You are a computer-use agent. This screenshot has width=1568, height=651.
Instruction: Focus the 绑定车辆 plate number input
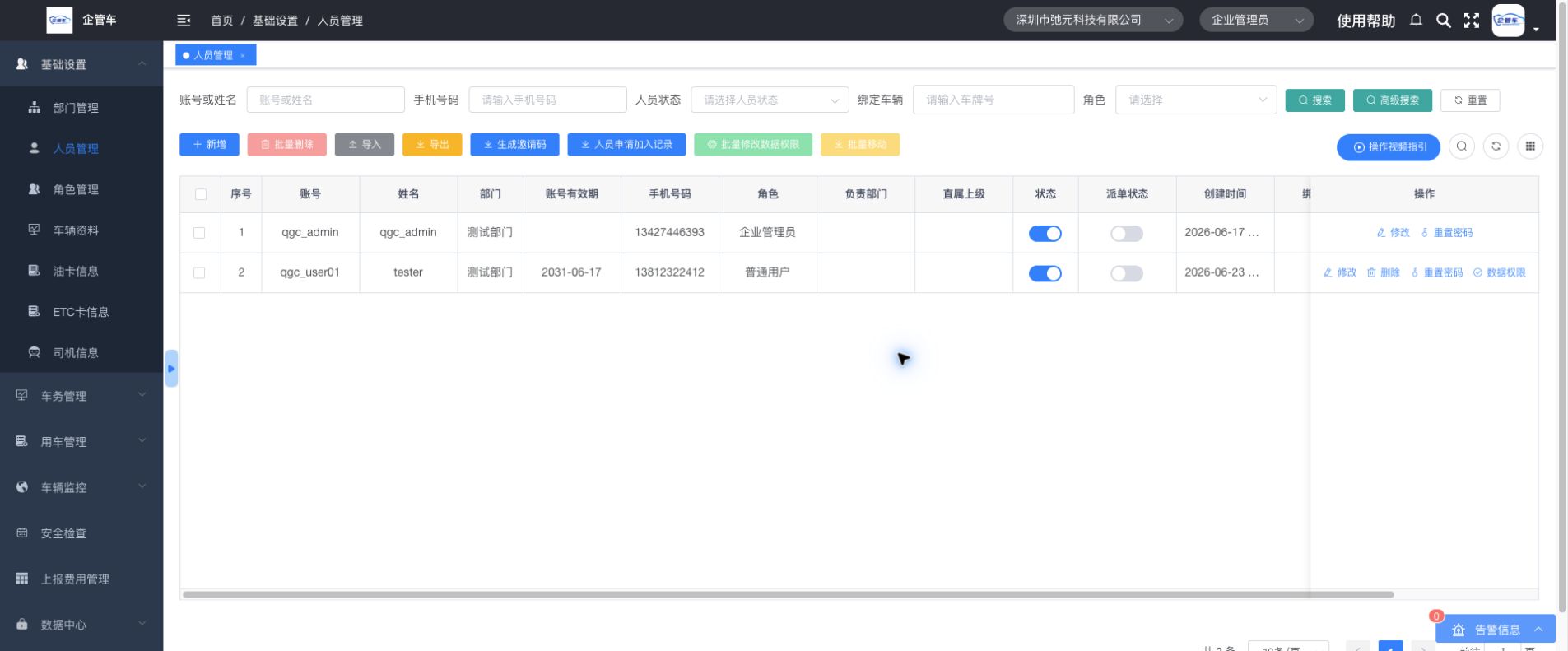(993, 100)
